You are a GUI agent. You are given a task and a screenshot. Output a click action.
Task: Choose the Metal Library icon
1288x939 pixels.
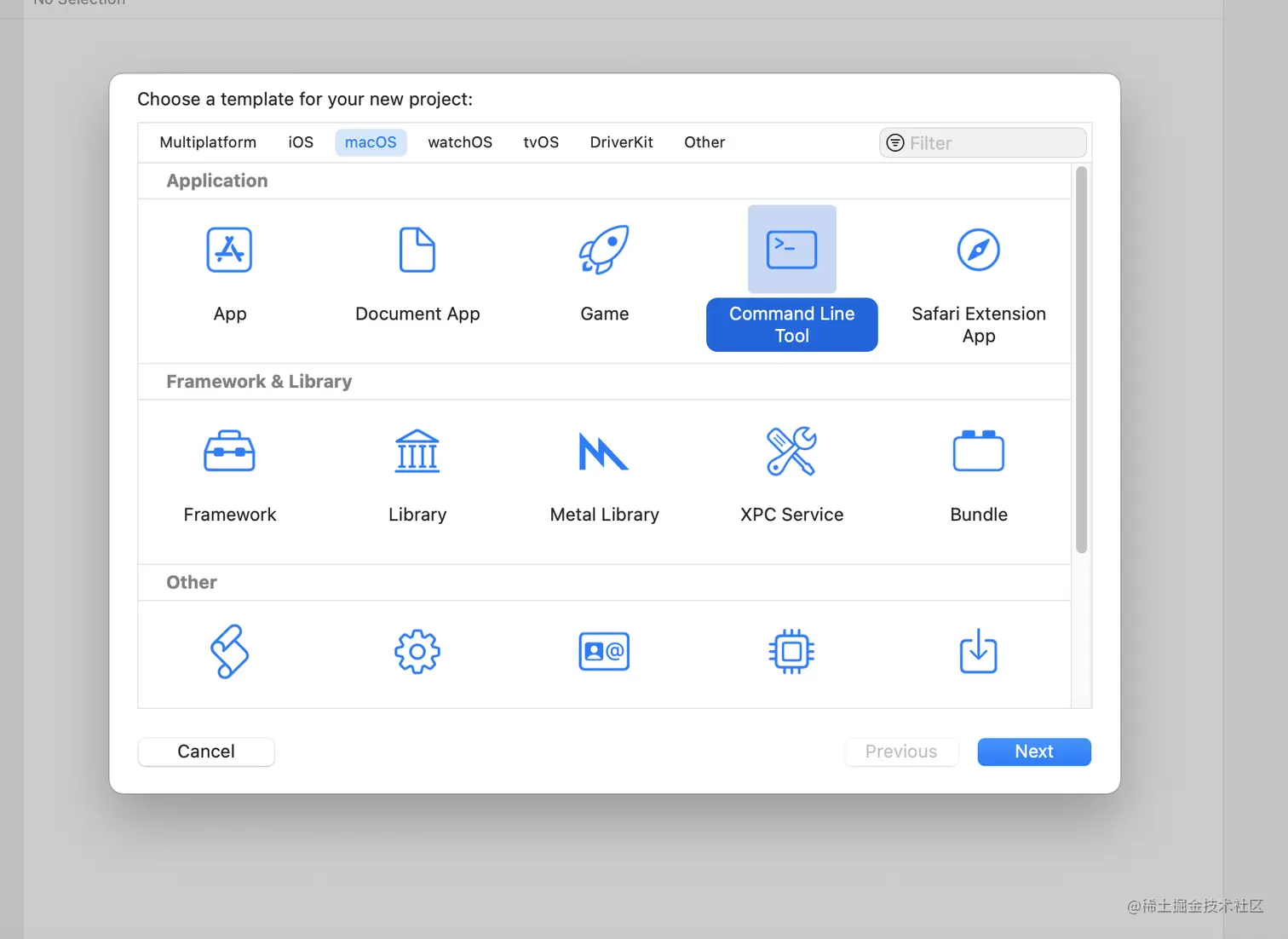click(604, 452)
